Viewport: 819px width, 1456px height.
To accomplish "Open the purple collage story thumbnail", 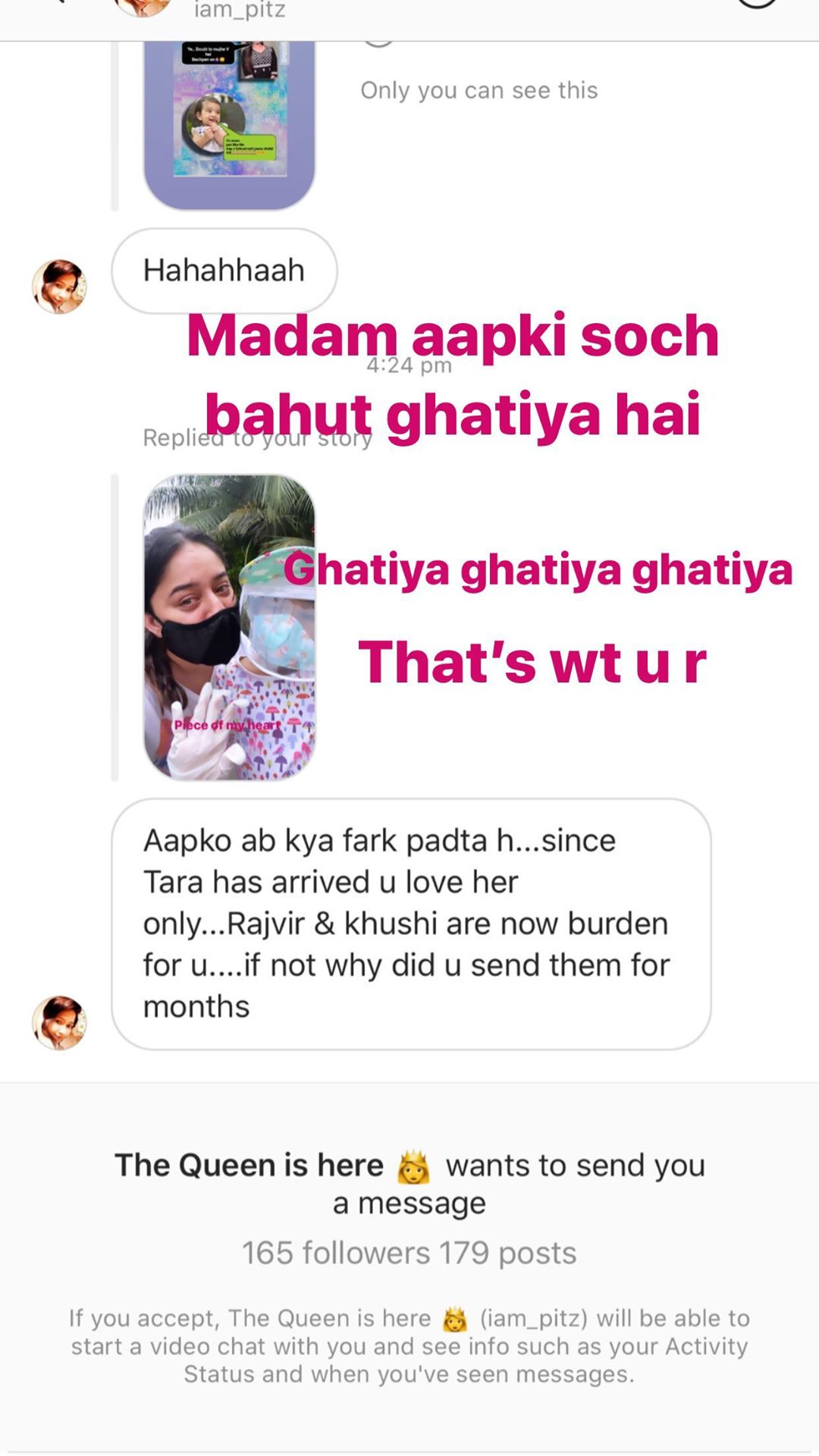I will [x=229, y=125].
